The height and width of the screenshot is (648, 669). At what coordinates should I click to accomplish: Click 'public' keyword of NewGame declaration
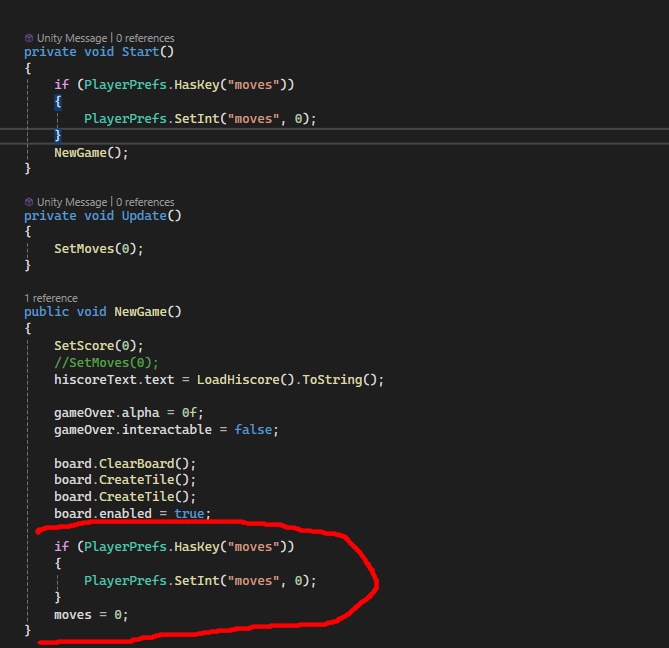[x=47, y=311]
